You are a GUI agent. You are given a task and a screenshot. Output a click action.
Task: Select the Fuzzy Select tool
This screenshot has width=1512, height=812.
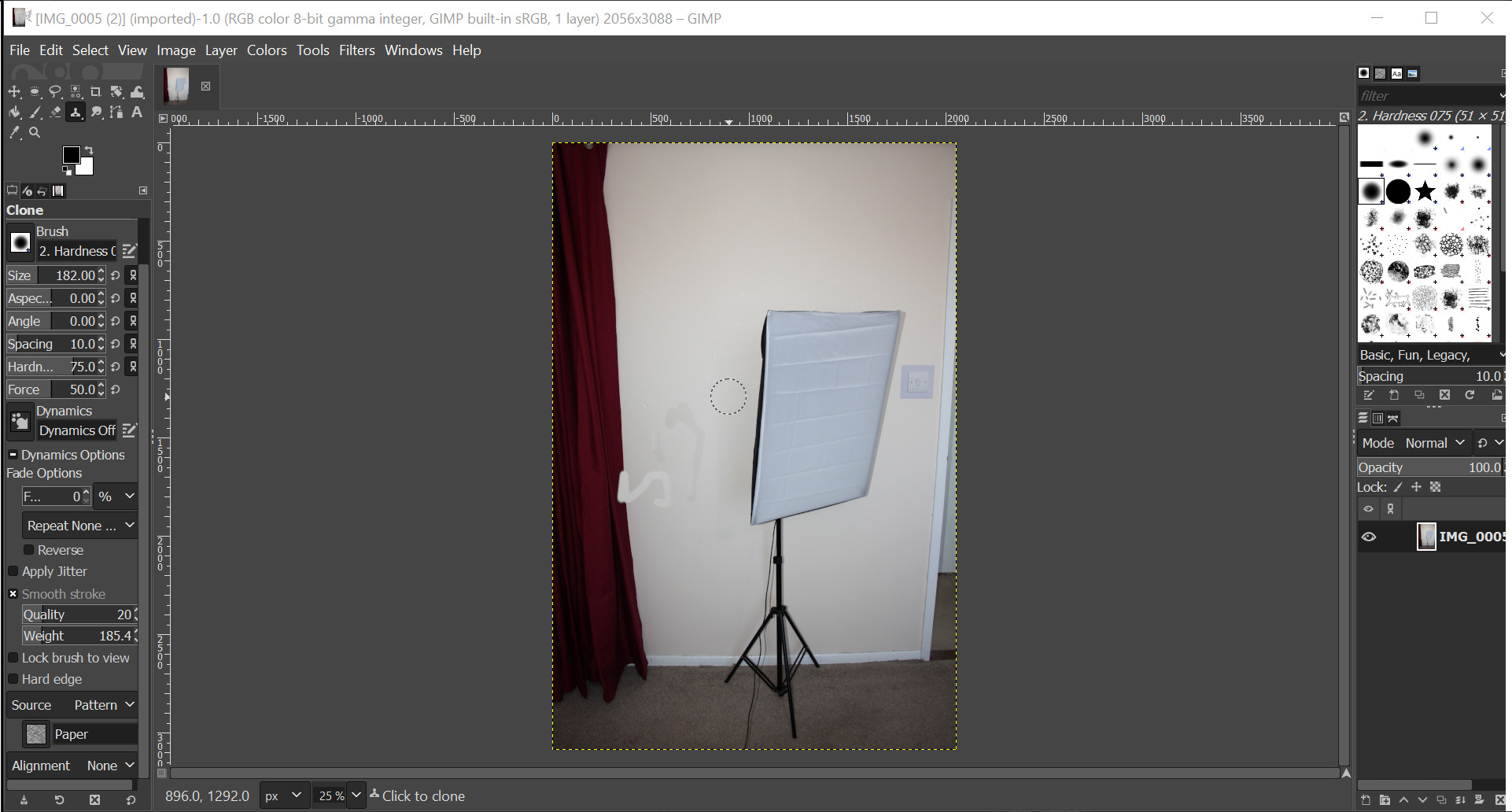coord(76,92)
